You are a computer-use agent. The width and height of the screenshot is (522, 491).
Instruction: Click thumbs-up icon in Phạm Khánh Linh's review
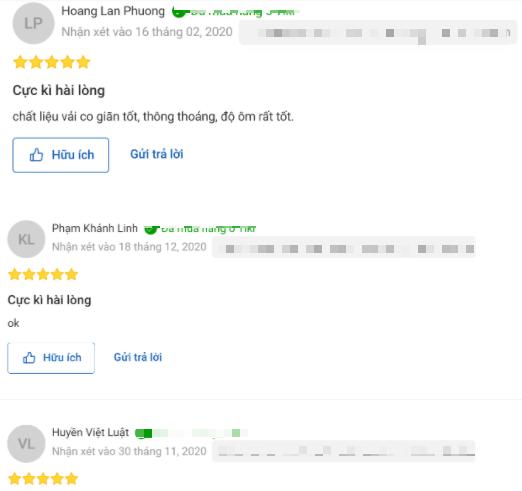pos(29,358)
